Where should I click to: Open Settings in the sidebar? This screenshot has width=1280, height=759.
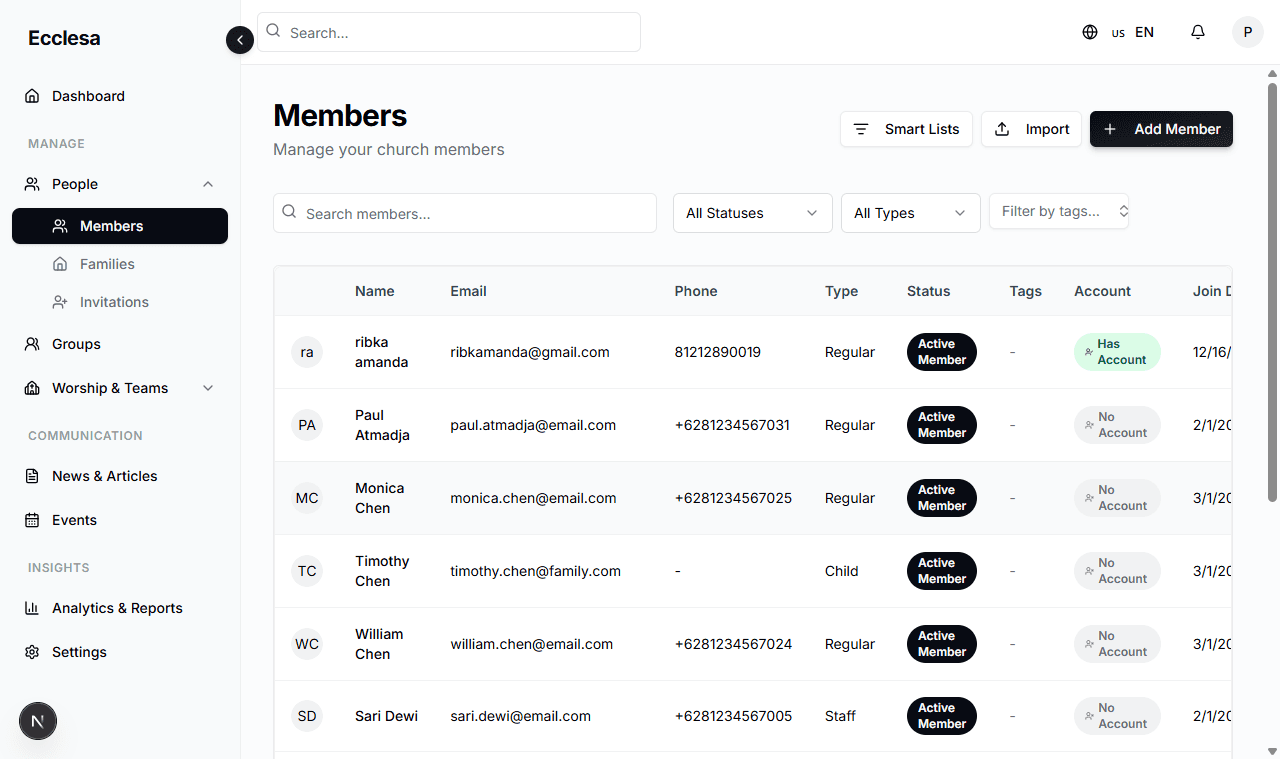click(x=79, y=652)
